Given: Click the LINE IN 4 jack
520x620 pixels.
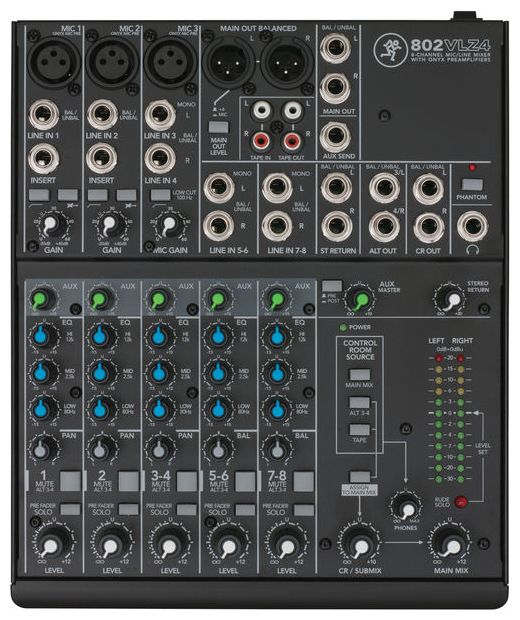Looking at the screenshot, I should coord(160,159).
